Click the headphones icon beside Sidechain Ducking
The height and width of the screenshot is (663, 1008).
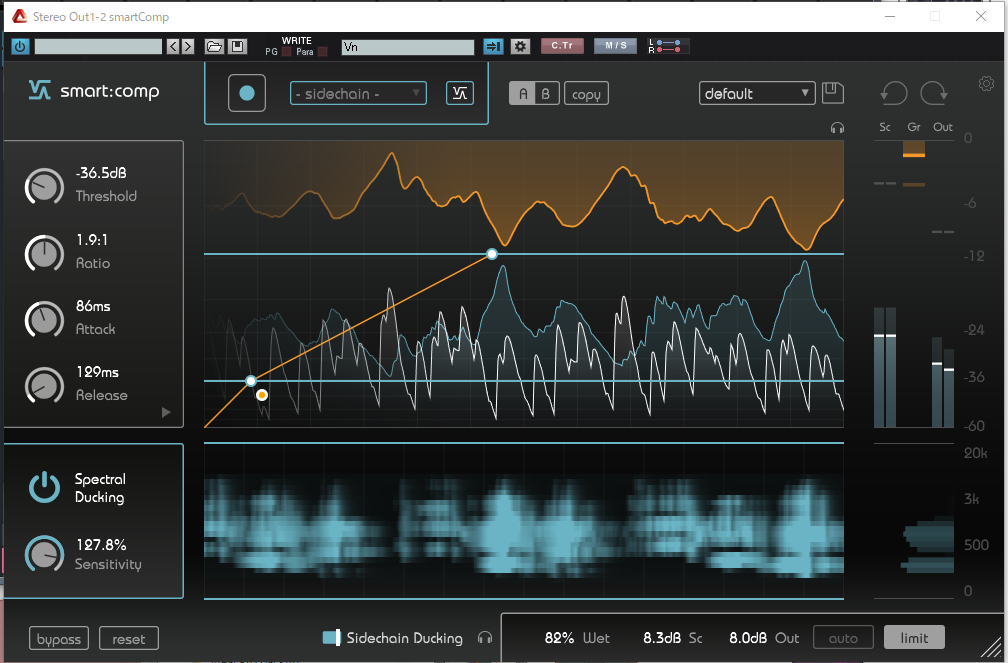click(485, 637)
